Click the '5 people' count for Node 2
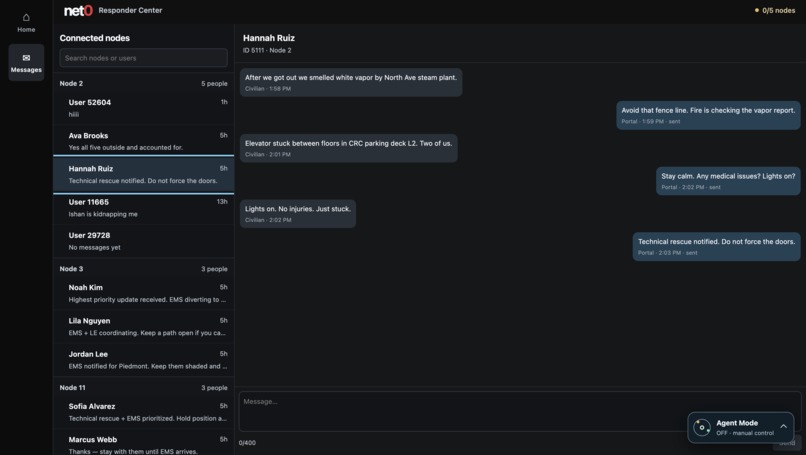 214,83
